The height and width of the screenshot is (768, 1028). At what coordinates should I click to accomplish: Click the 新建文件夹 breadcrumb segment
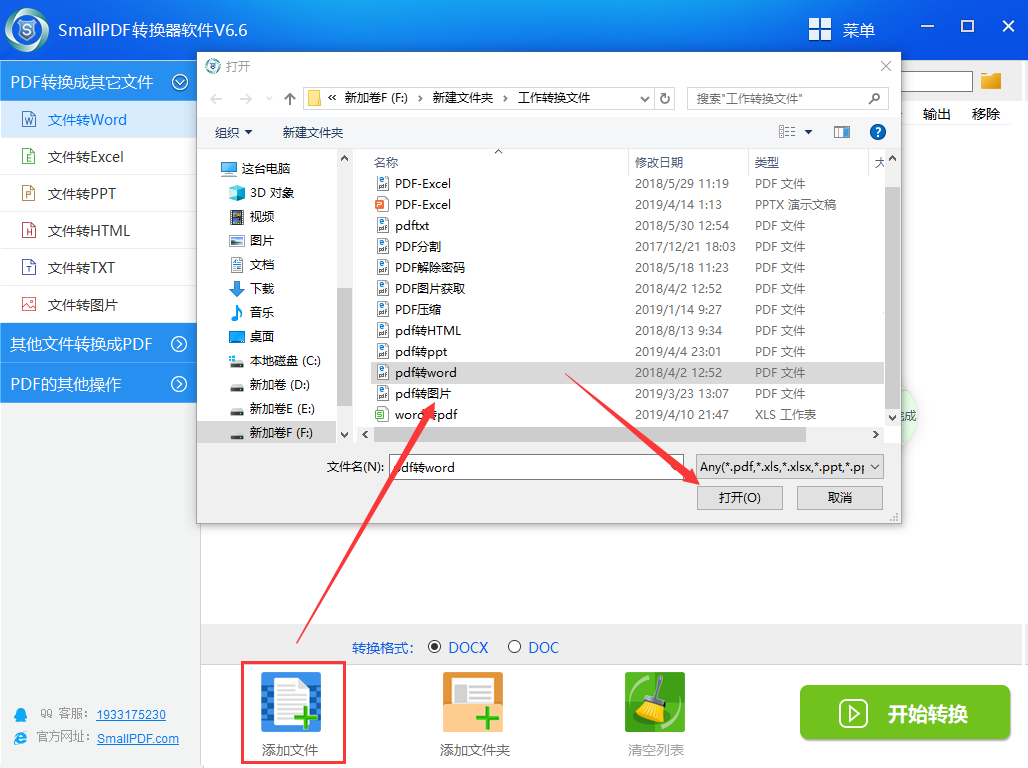click(463, 98)
